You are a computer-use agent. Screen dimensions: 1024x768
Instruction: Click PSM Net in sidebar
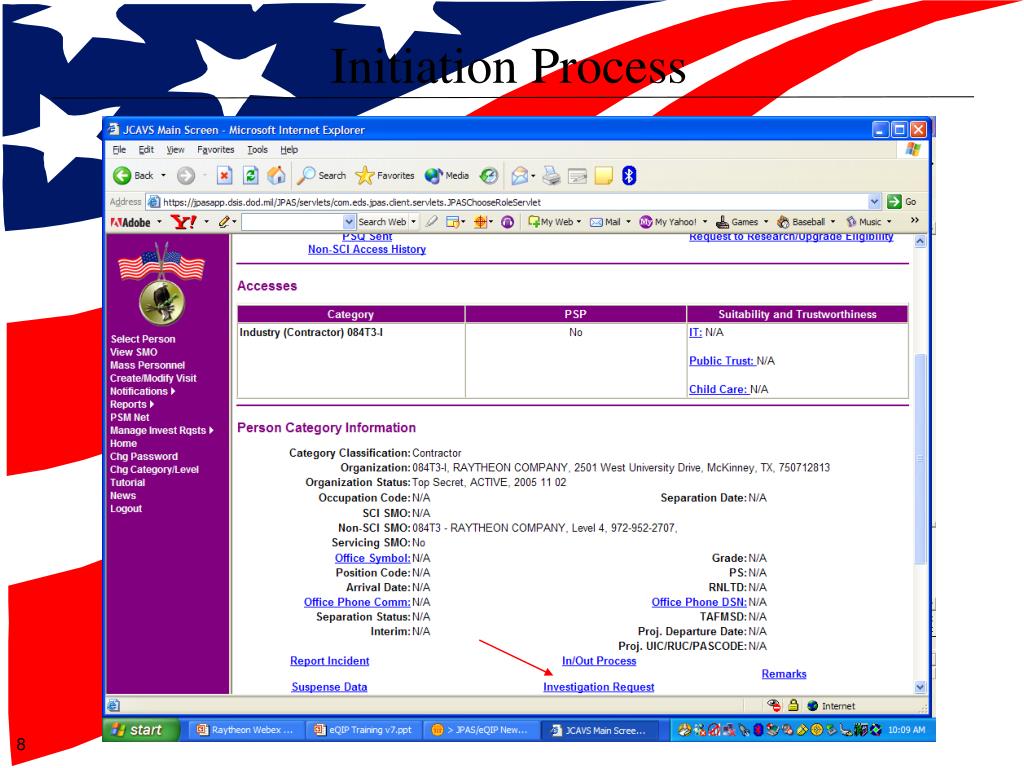click(129, 417)
